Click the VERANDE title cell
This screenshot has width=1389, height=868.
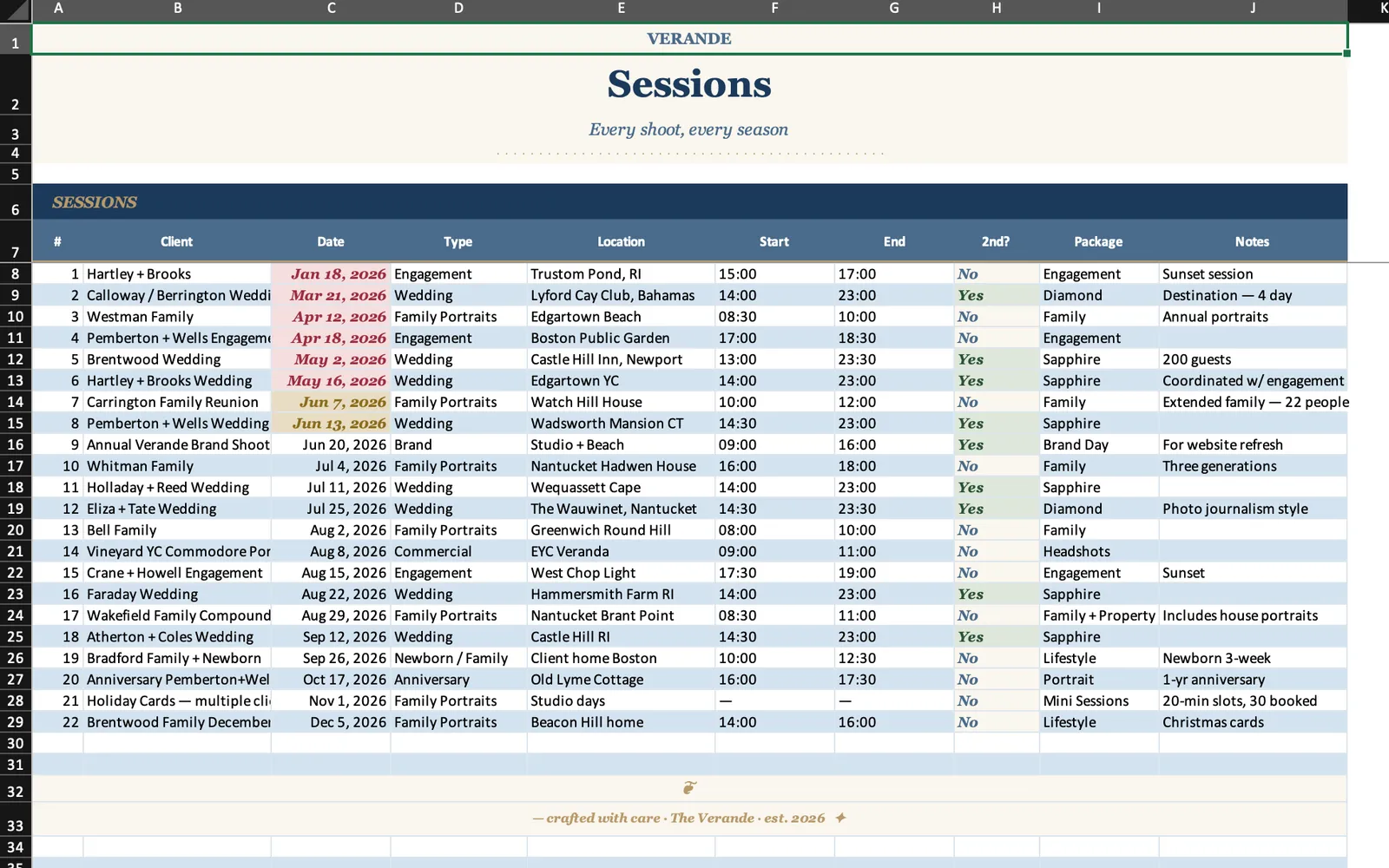click(689, 39)
